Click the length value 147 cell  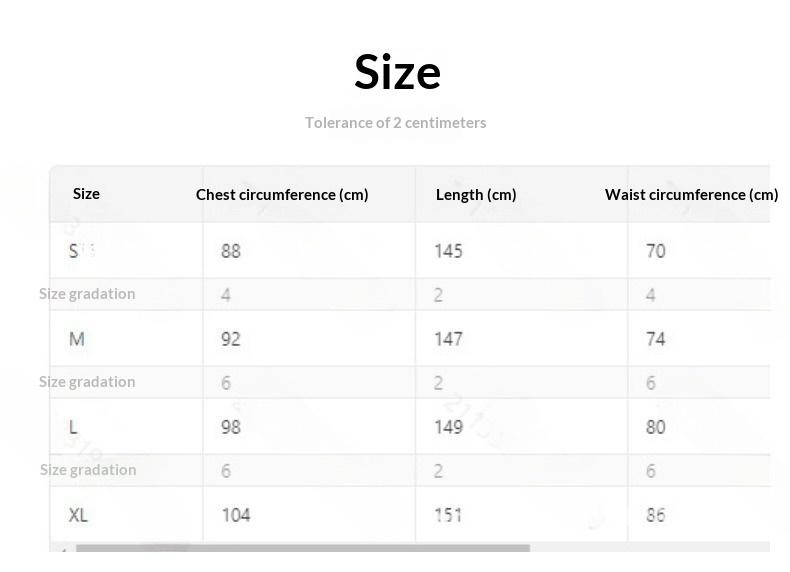pyautogui.click(x=448, y=339)
